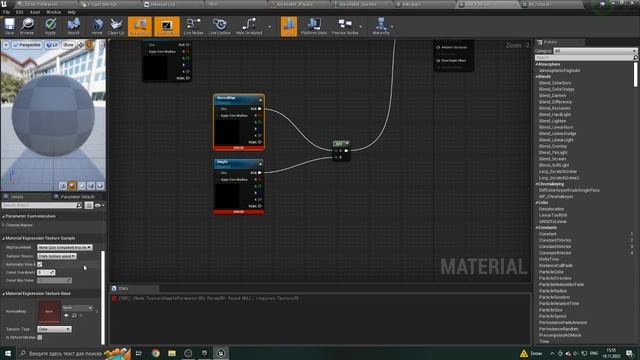The image size is (640, 360).
Task: Click the Perspective view mode button
Action: pos(27,44)
